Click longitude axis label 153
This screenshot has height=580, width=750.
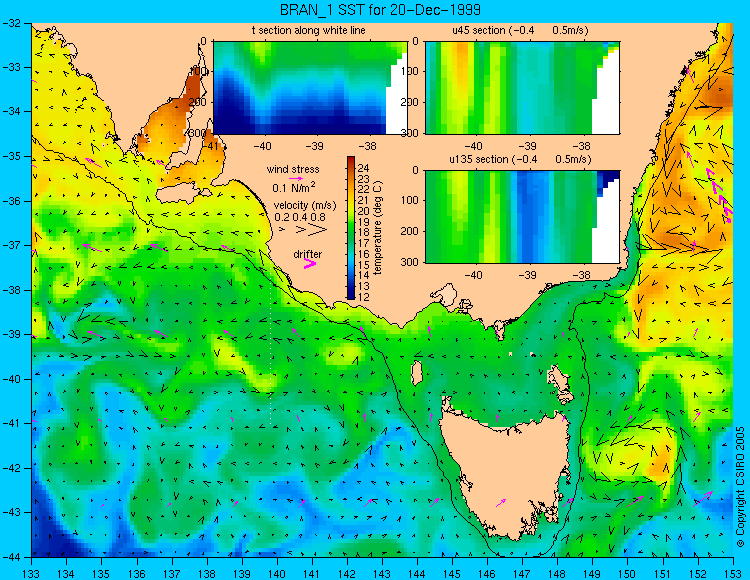[x=733, y=574]
